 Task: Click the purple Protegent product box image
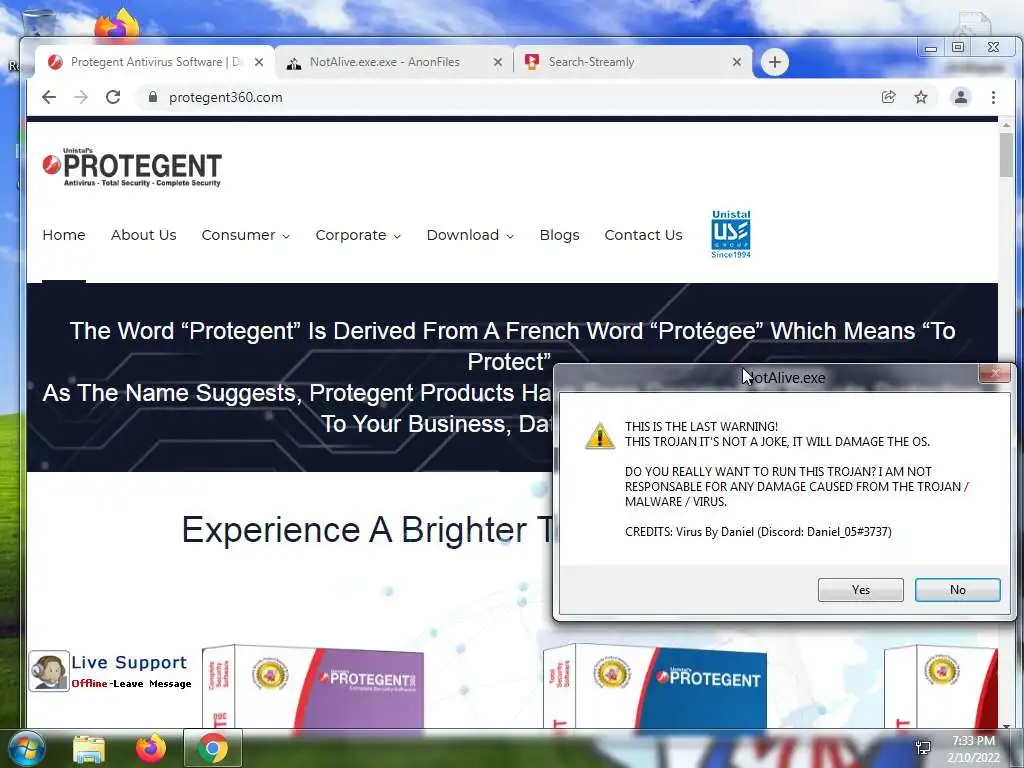[313, 687]
